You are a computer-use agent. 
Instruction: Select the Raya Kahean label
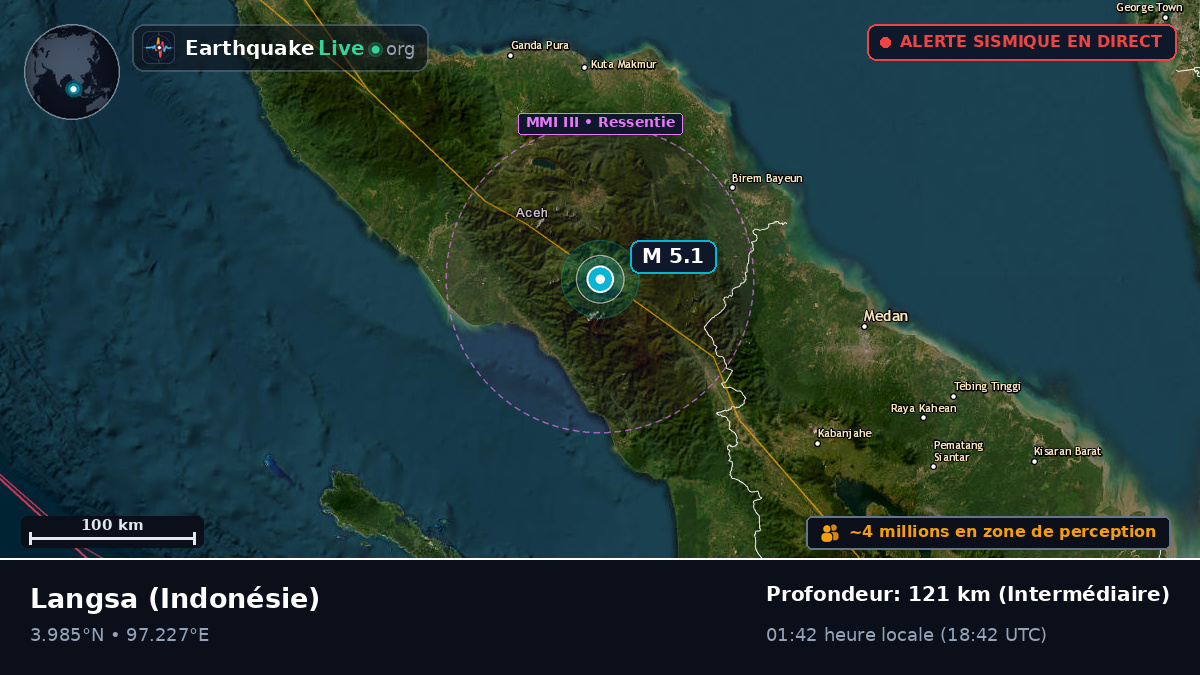[x=924, y=408]
